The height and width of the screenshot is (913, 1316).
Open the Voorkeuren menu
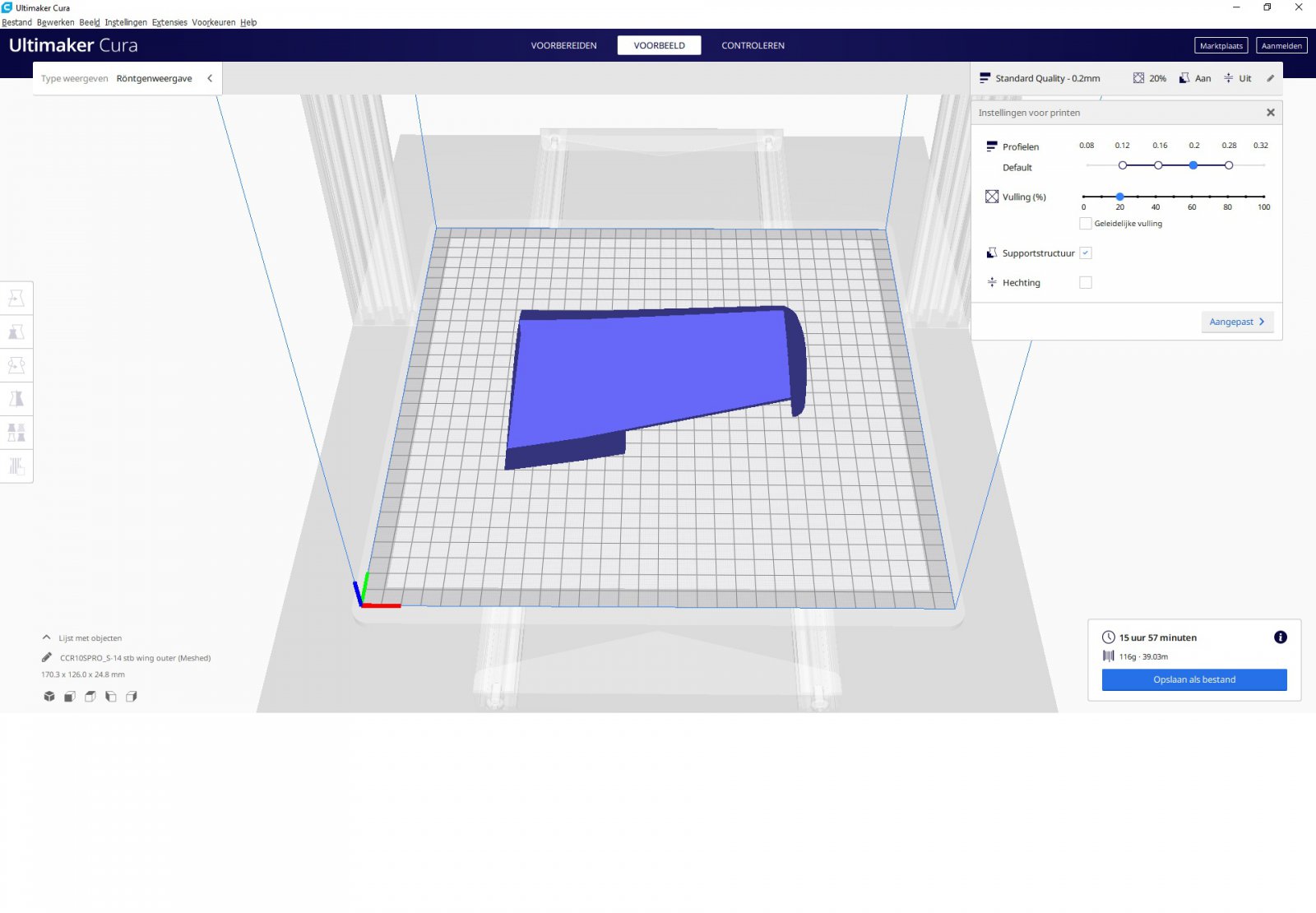pos(214,22)
